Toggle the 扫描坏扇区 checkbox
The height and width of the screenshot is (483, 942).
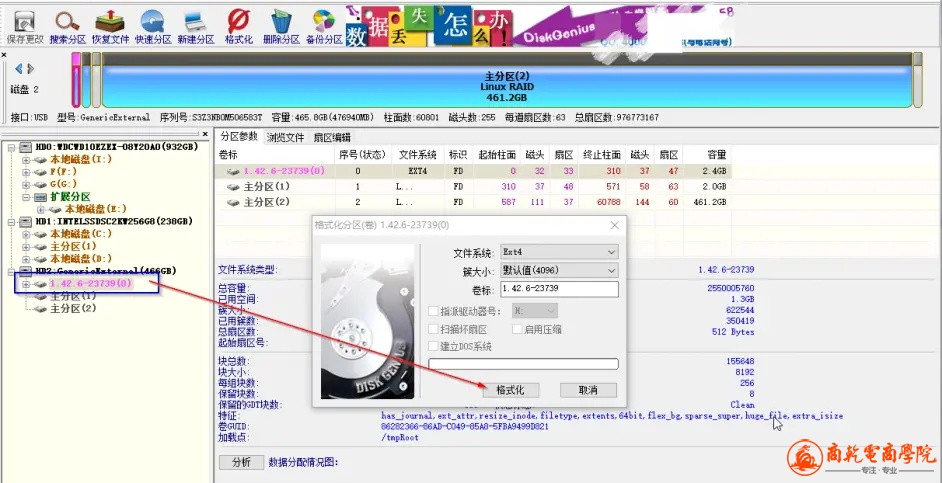(433, 329)
